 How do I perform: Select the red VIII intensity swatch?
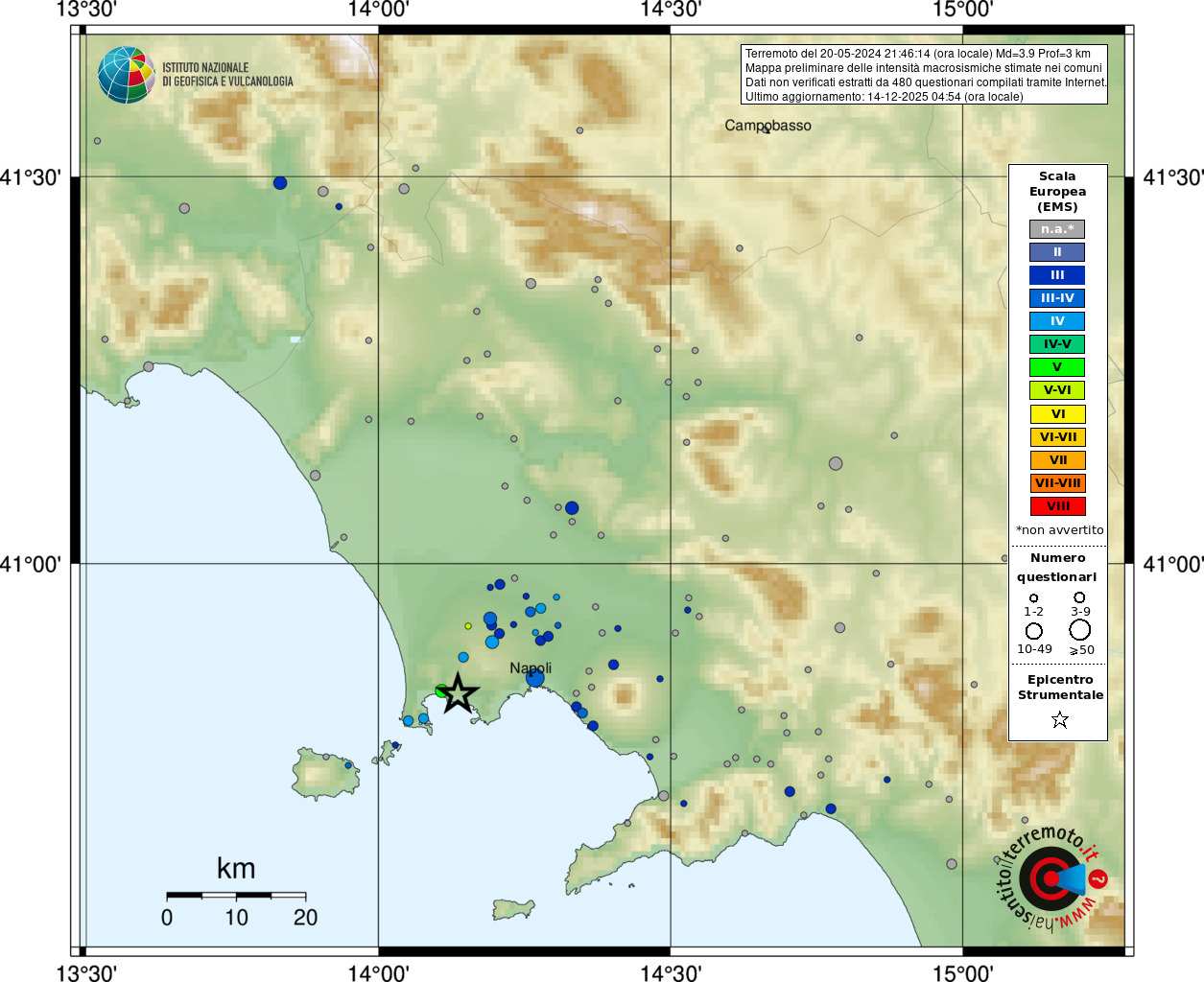click(x=1057, y=506)
